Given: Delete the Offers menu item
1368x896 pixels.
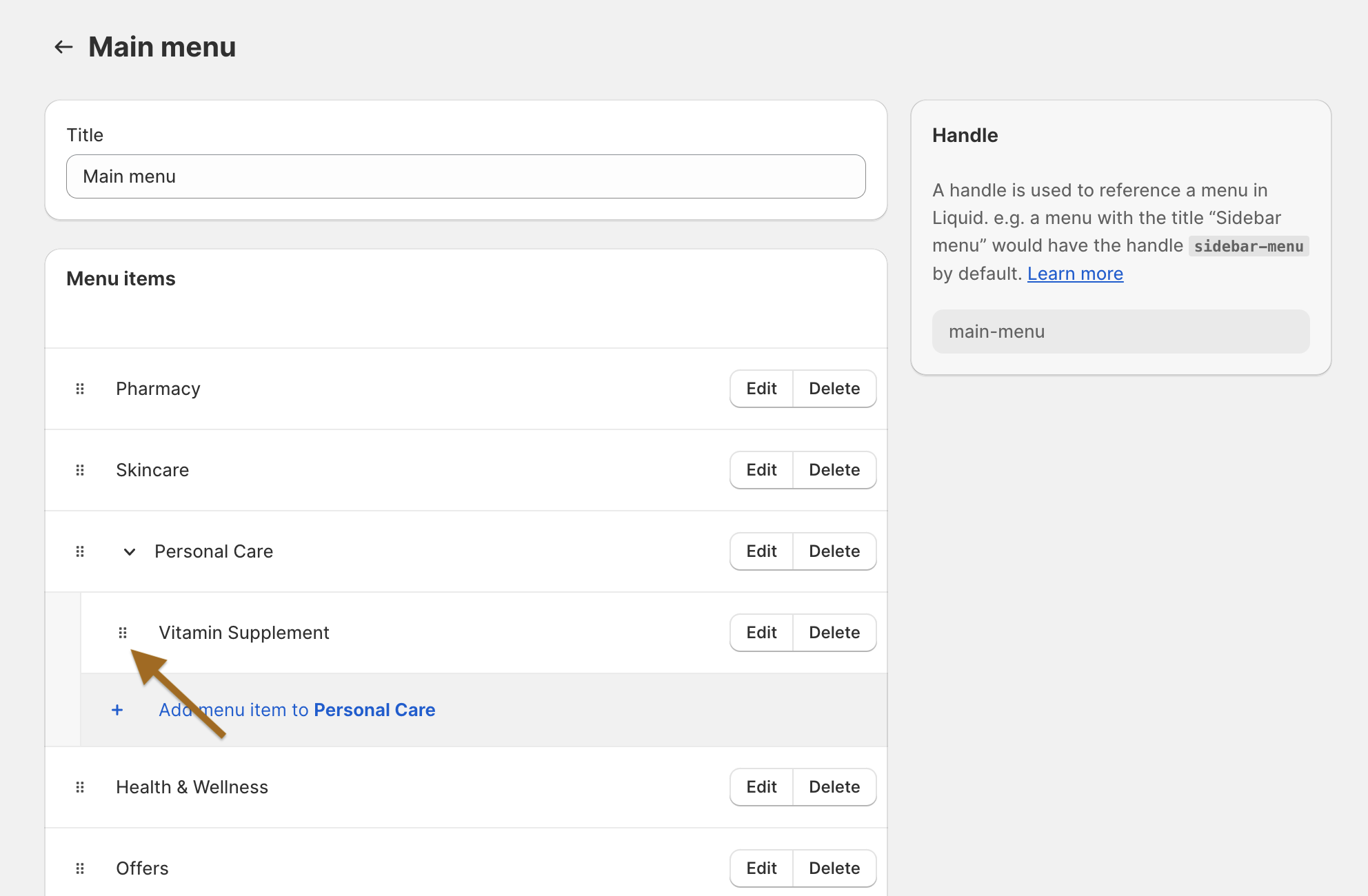Looking at the screenshot, I should (834, 868).
